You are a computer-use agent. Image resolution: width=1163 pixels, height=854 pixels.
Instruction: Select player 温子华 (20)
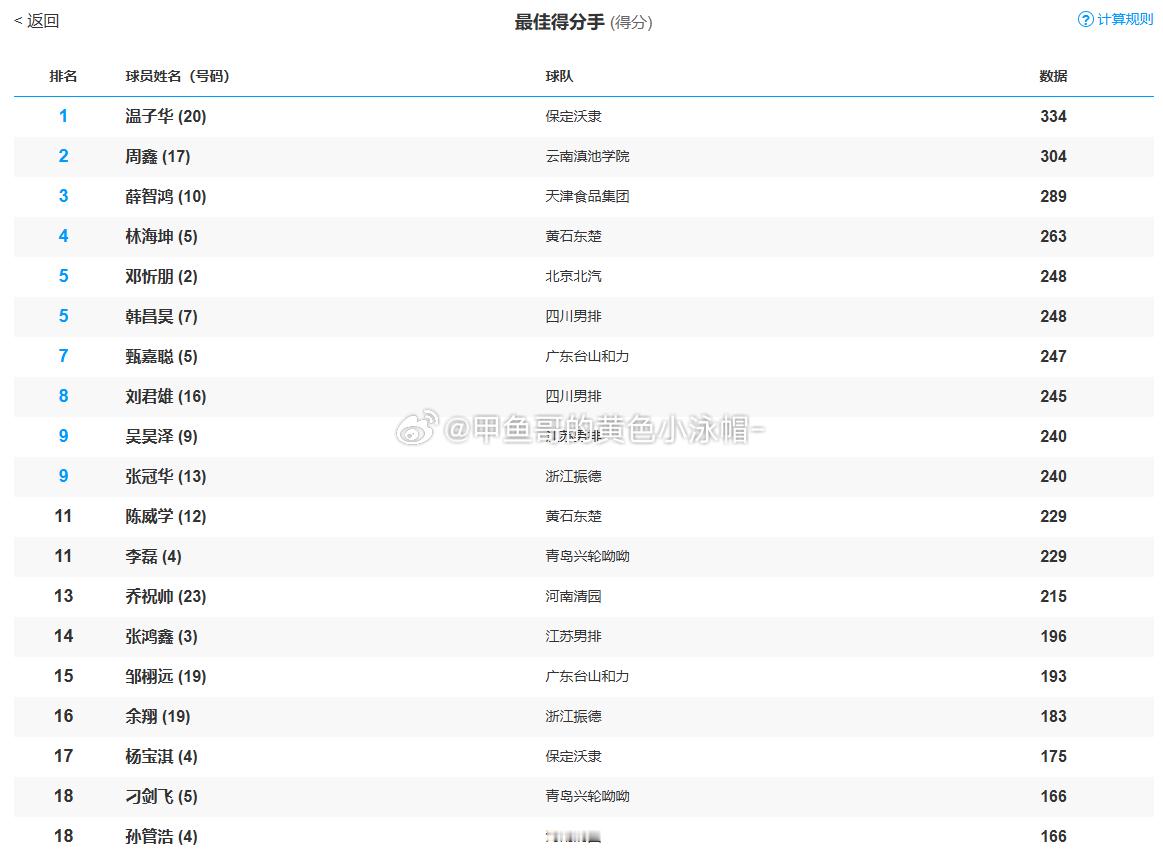165,116
